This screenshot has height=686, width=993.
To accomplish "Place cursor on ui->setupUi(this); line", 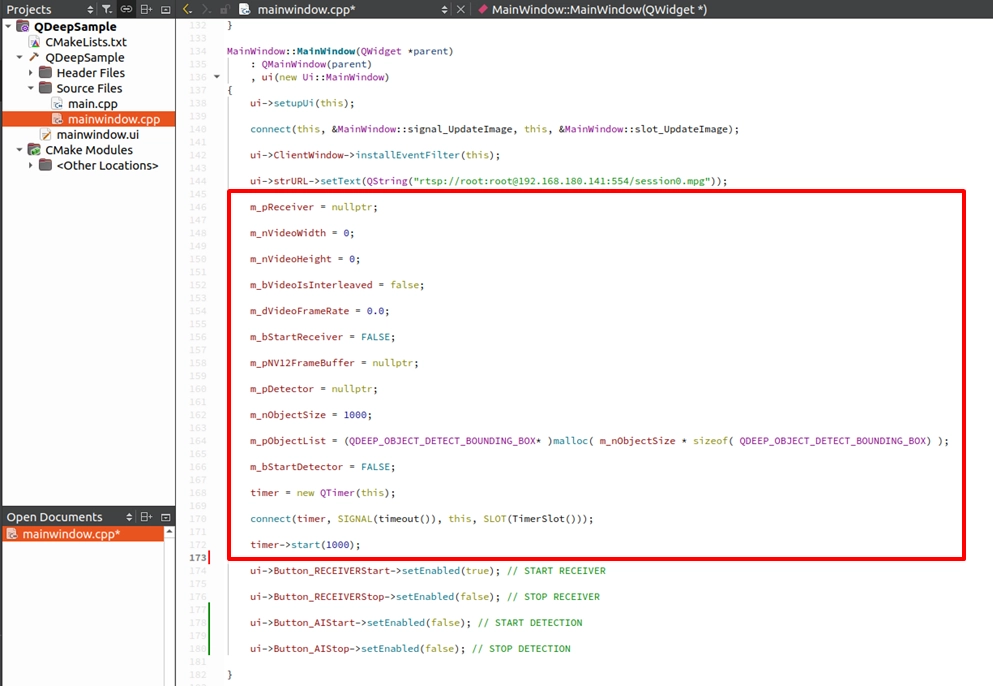I will (302, 103).
